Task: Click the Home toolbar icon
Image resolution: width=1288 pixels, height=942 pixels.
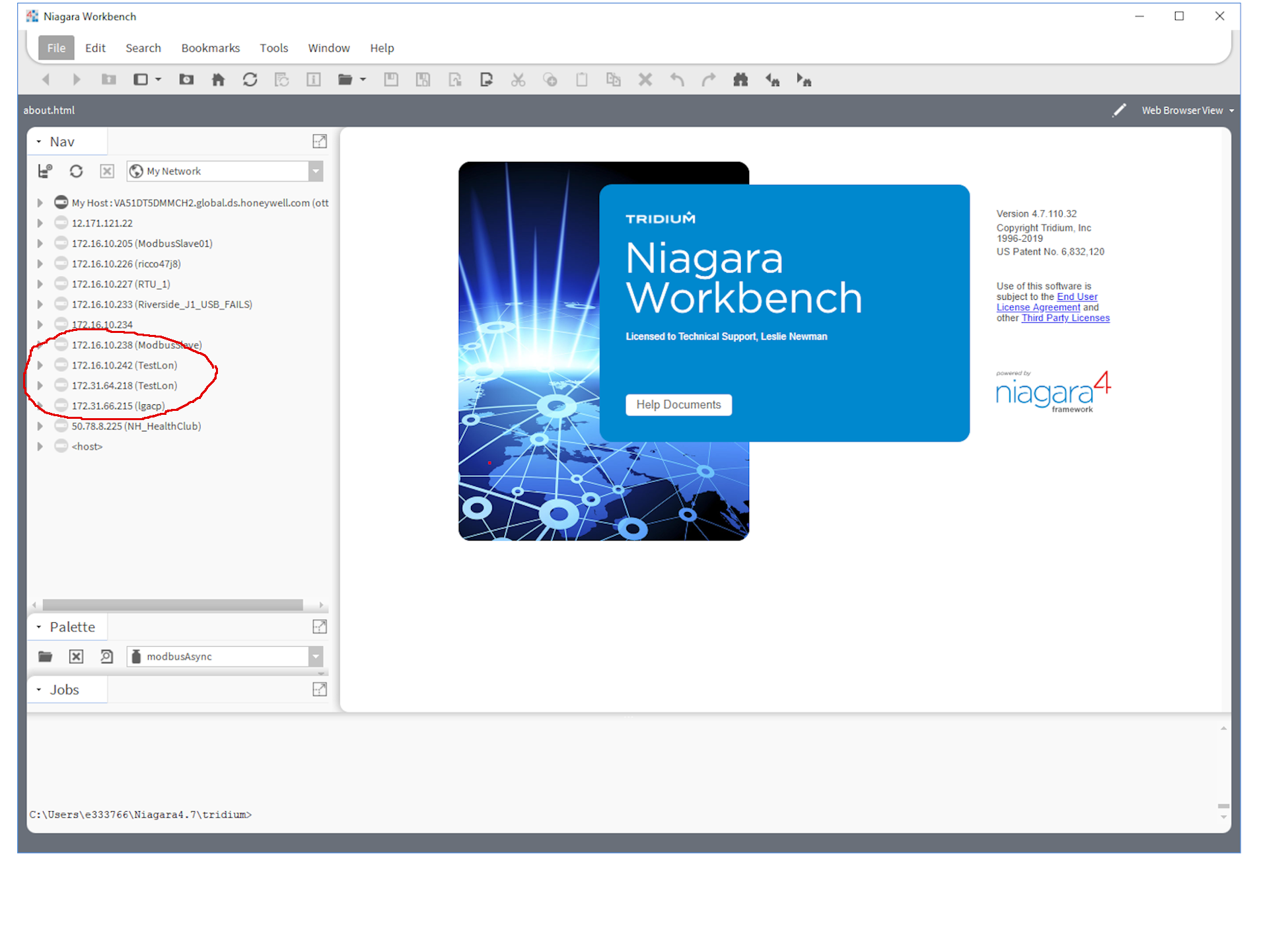Action: coord(218,80)
